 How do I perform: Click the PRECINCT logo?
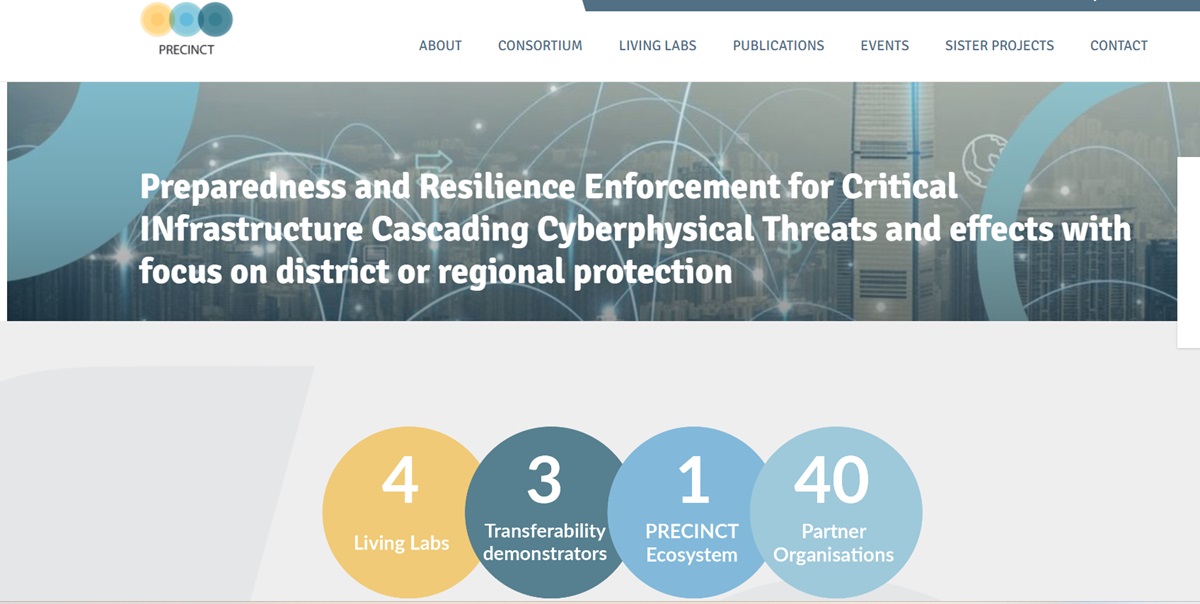click(x=186, y=28)
